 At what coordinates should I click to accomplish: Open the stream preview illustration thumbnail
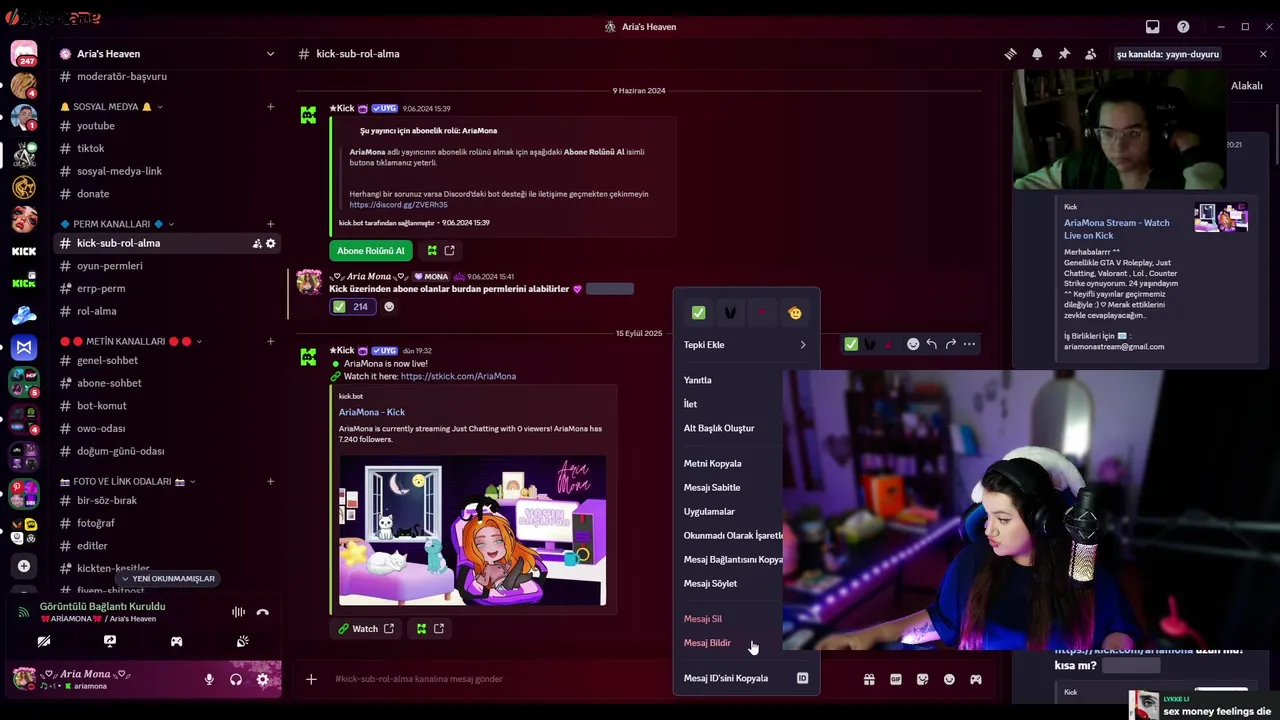(472, 531)
